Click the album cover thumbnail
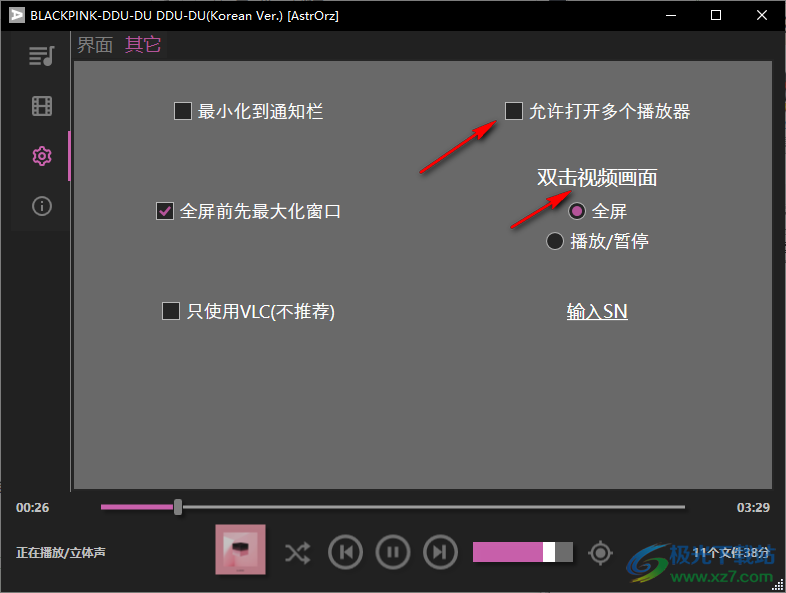This screenshot has width=786, height=593. [x=241, y=549]
